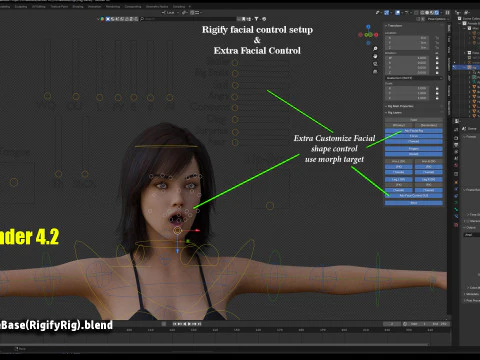The width and height of the screenshot is (480, 360).
Task: Click the red X axis on navigation gizmo
Action: [x=376, y=35]
